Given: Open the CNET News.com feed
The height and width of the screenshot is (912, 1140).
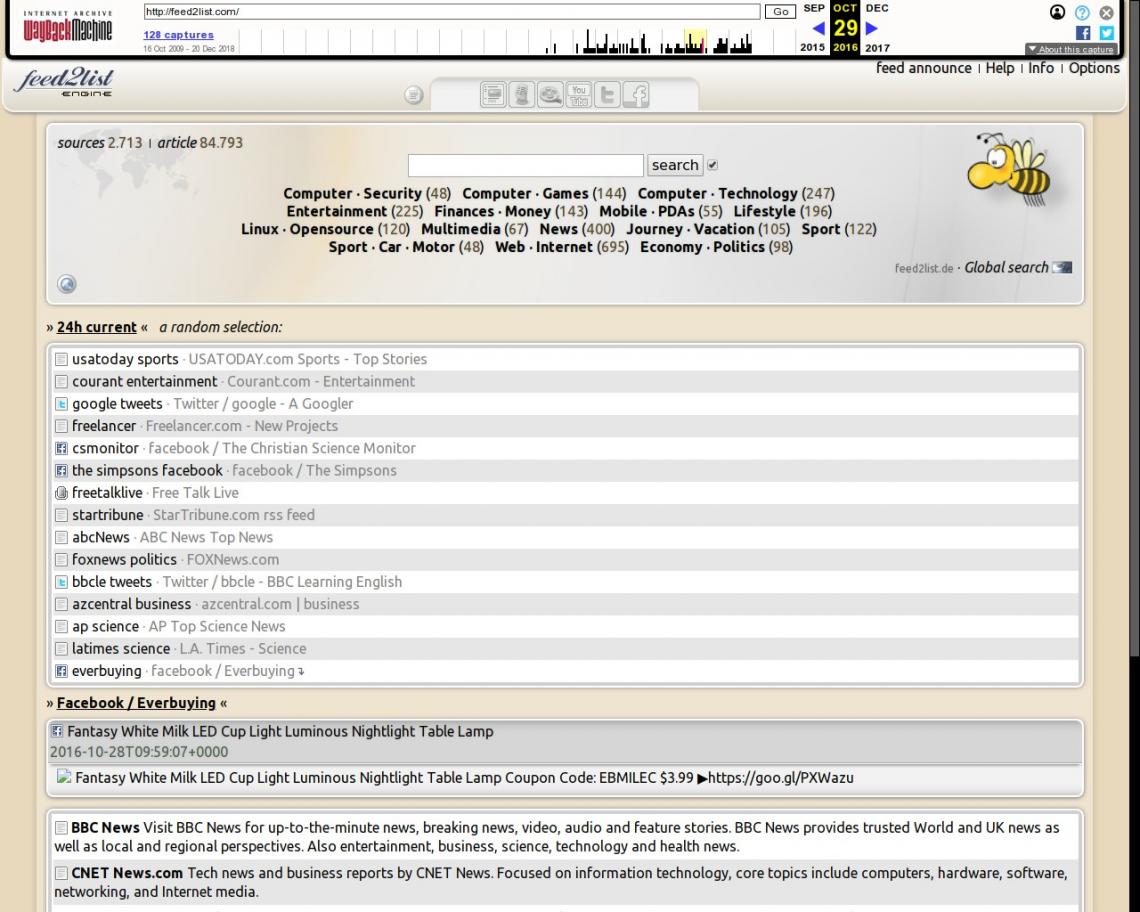Looking at the screenshot, I should pos(127,873).
